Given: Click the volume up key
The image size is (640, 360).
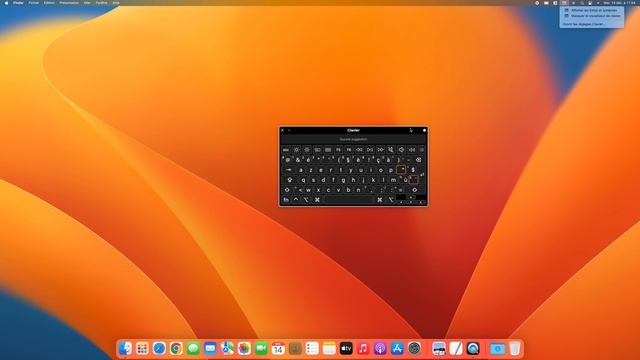Looking at the screenshot, I should point(412,150).
